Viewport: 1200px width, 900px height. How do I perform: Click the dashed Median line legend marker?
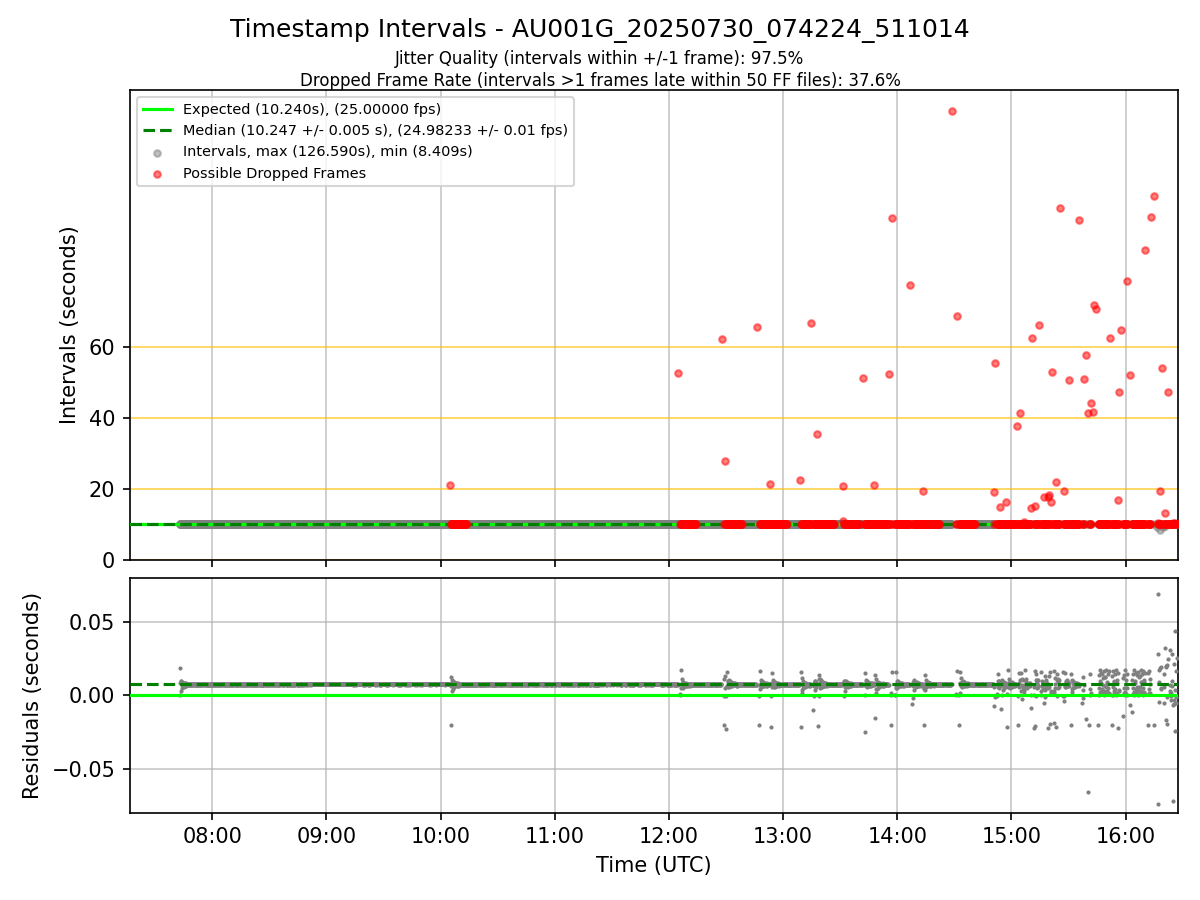pos(158,130)
